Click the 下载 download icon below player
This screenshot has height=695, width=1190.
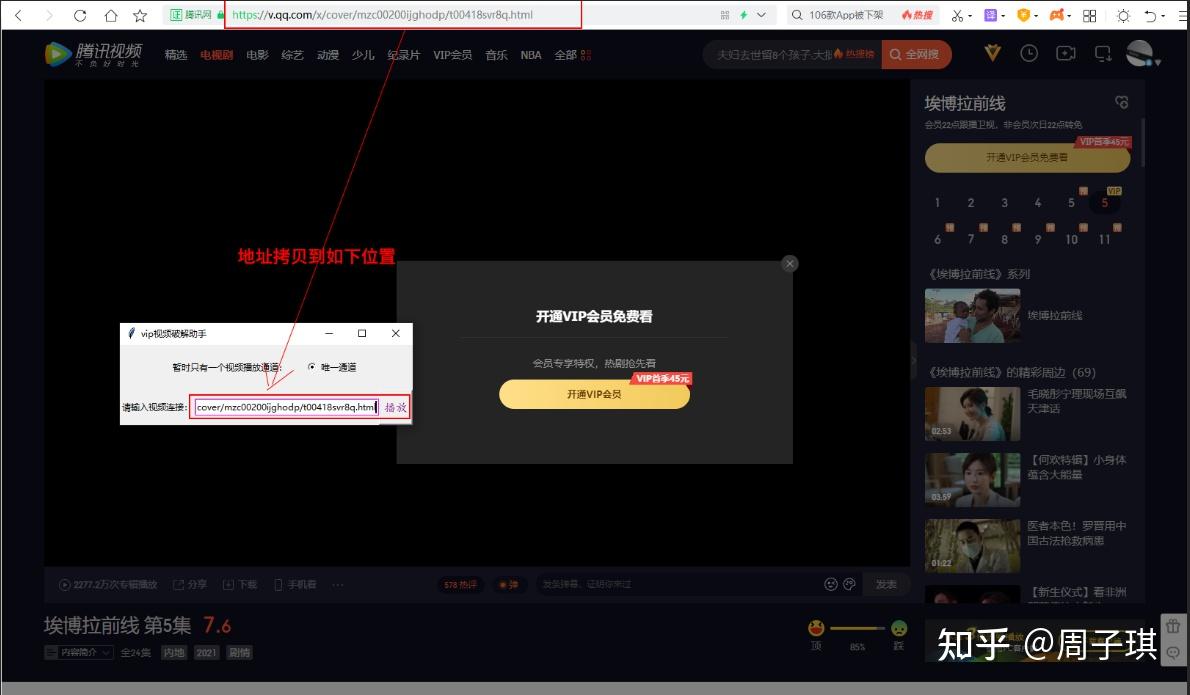[240, 584]
